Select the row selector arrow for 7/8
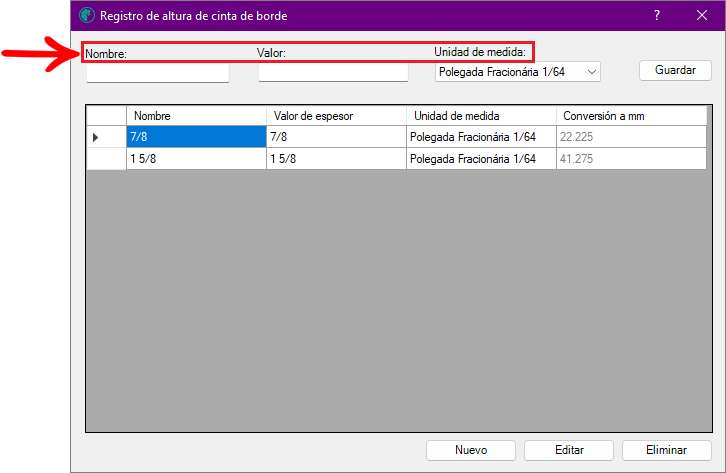This screenshot has width=726, height=473. click(106, 137)
